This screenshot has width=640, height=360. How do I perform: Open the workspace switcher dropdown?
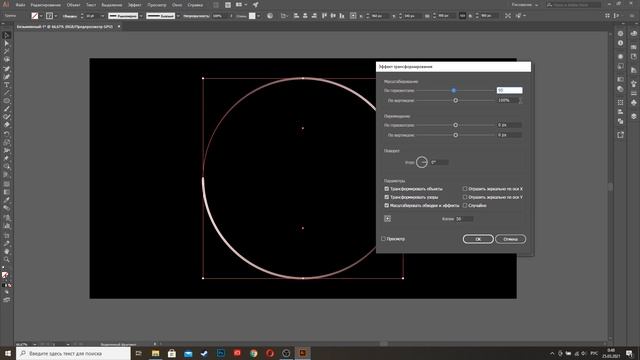[x=525, y=5]
